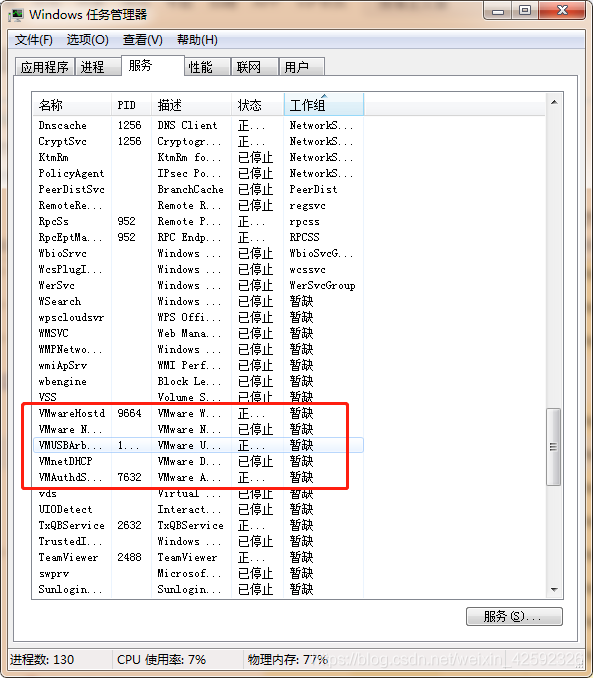
Task: Sort by the 状态 column header
Action: (x=258, y=104)
